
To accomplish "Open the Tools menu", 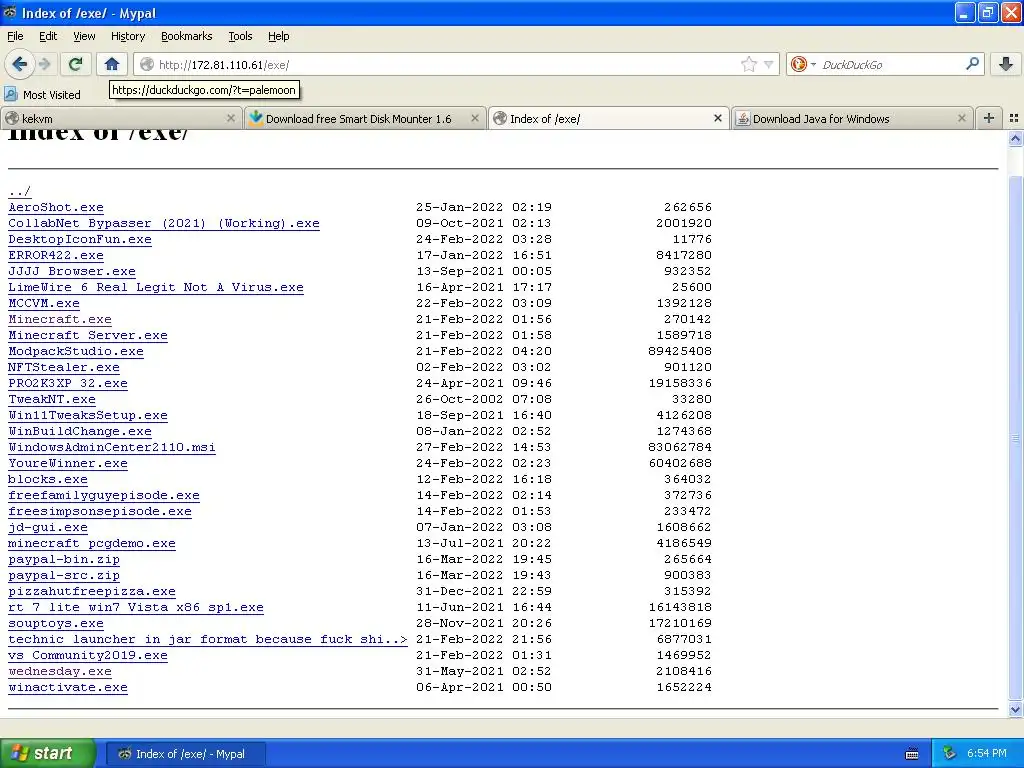I will coord(240,36).
